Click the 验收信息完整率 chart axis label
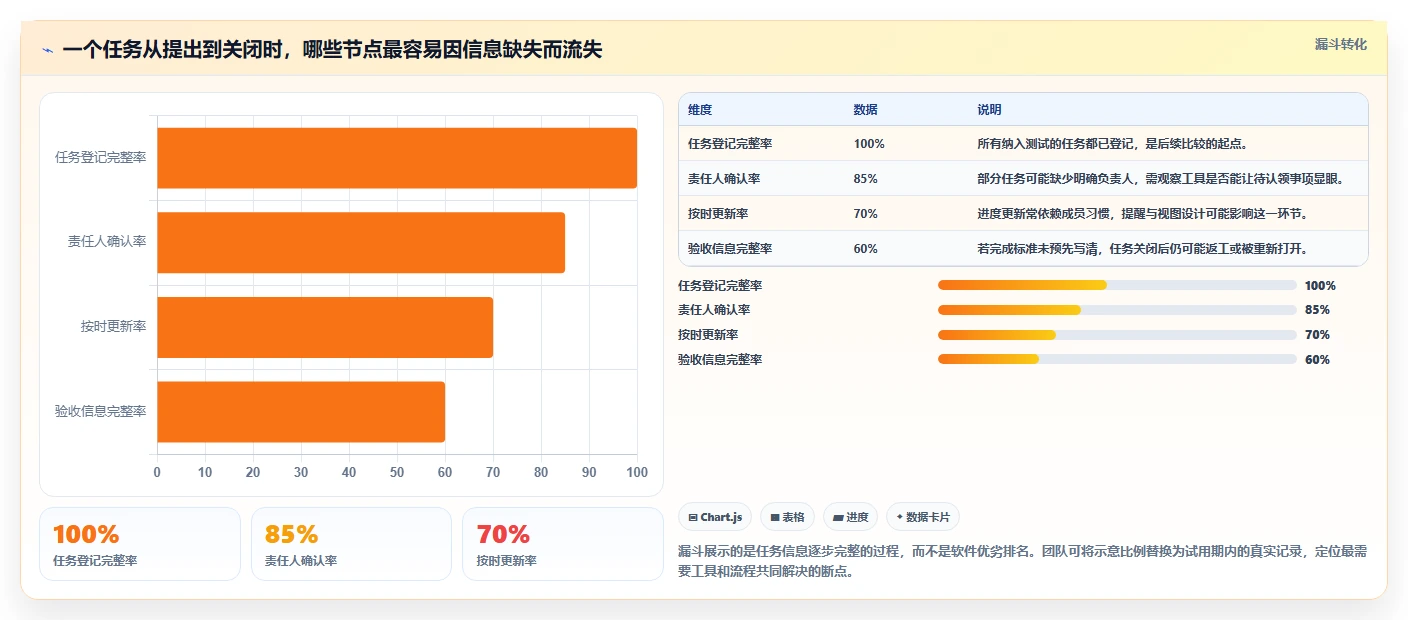 (x=101, y=411)
